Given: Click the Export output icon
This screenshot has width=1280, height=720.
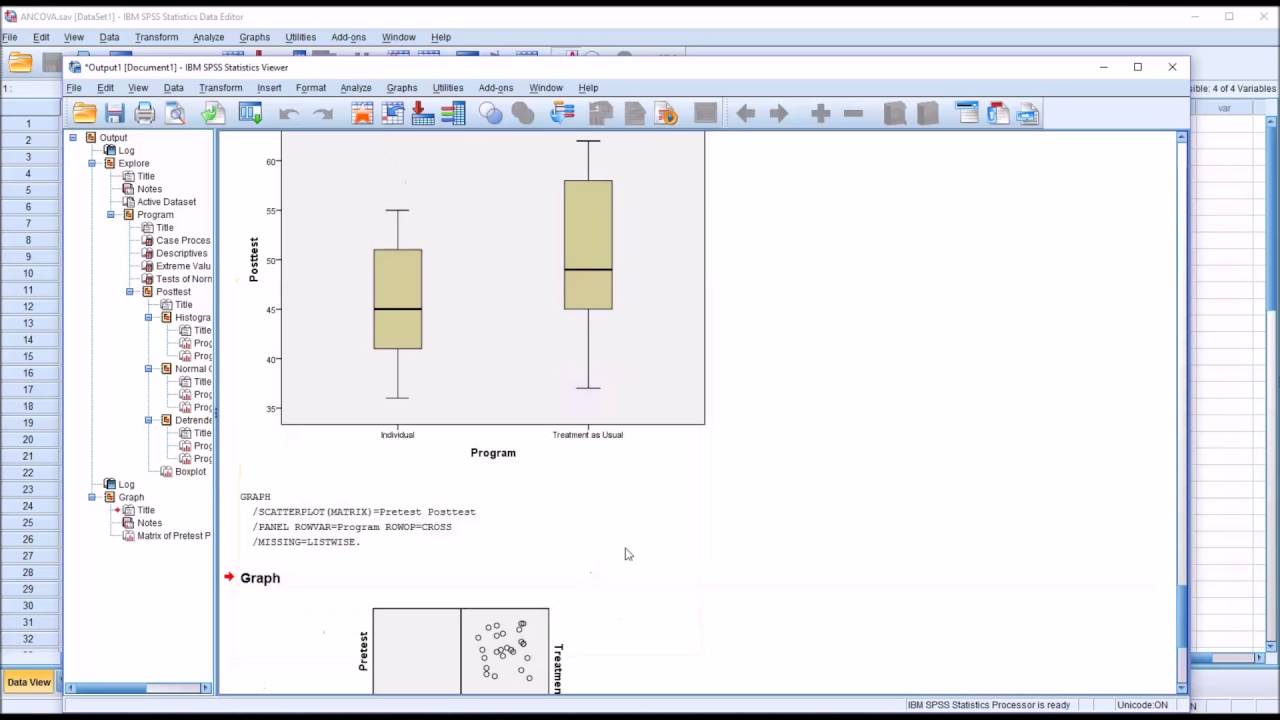Looking at the screenshot, I should (x=212, y=114).
